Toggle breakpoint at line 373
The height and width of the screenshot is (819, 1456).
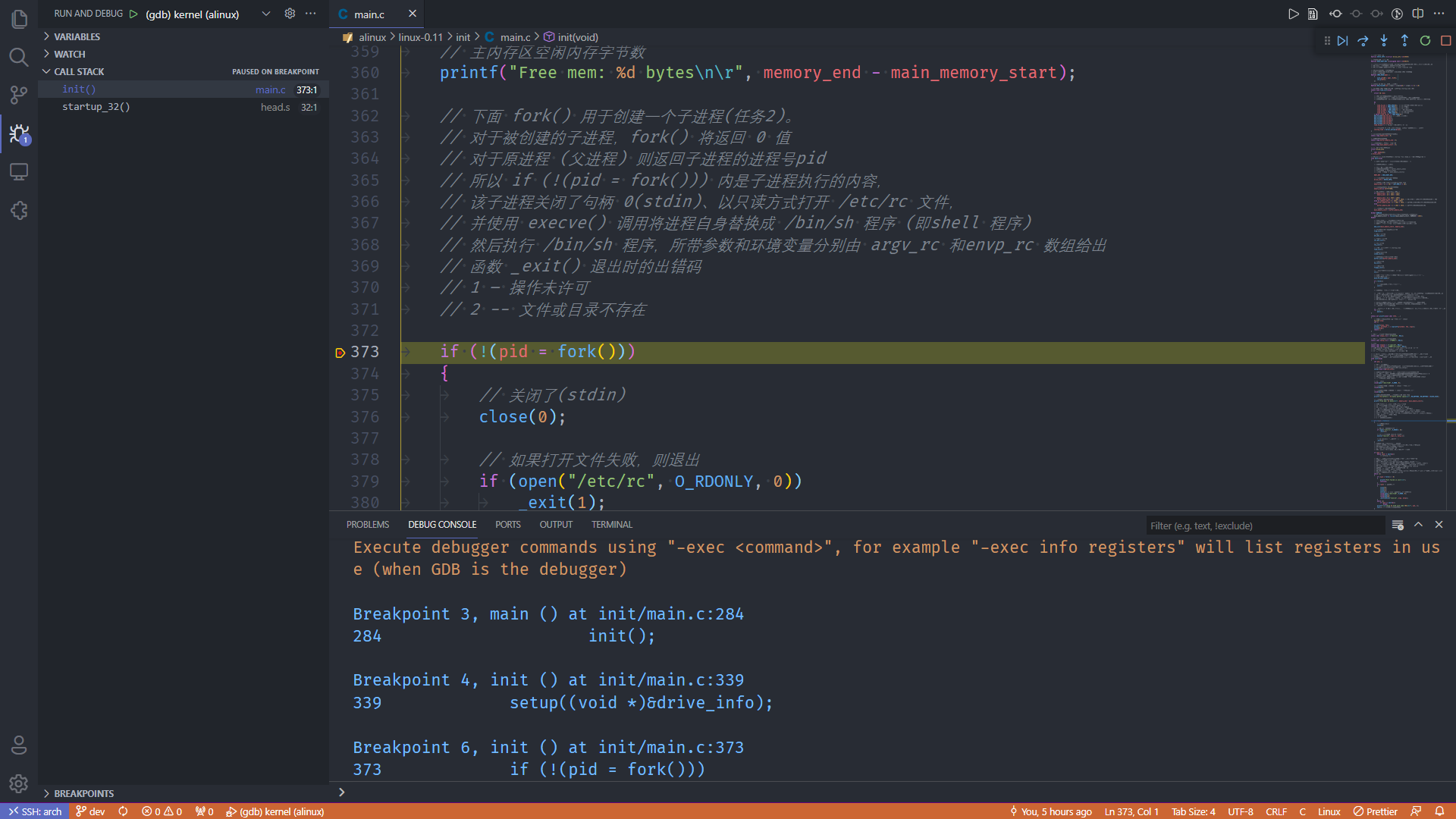pyautogui.click(x=340, y=353)
